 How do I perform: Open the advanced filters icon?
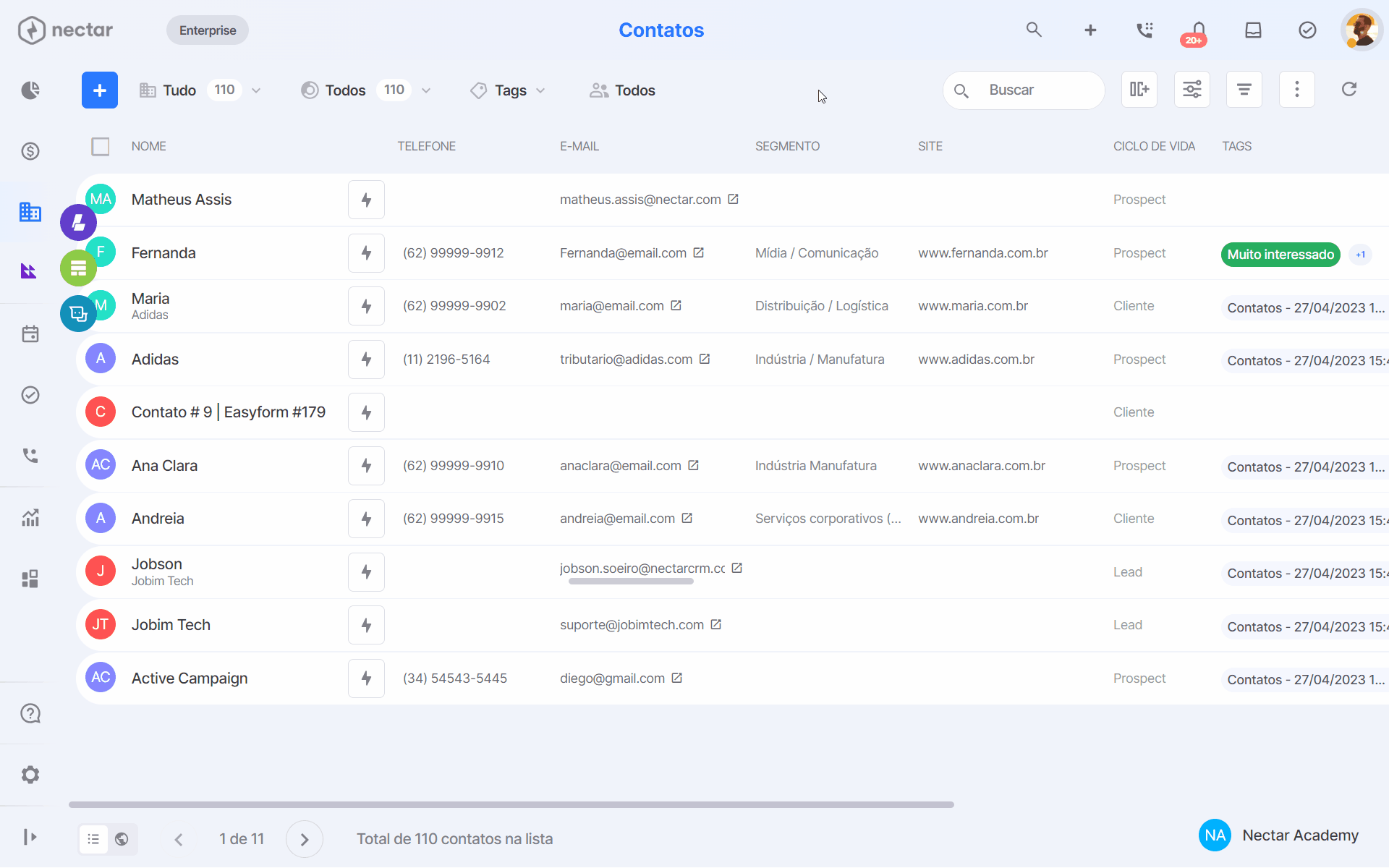1192,90
